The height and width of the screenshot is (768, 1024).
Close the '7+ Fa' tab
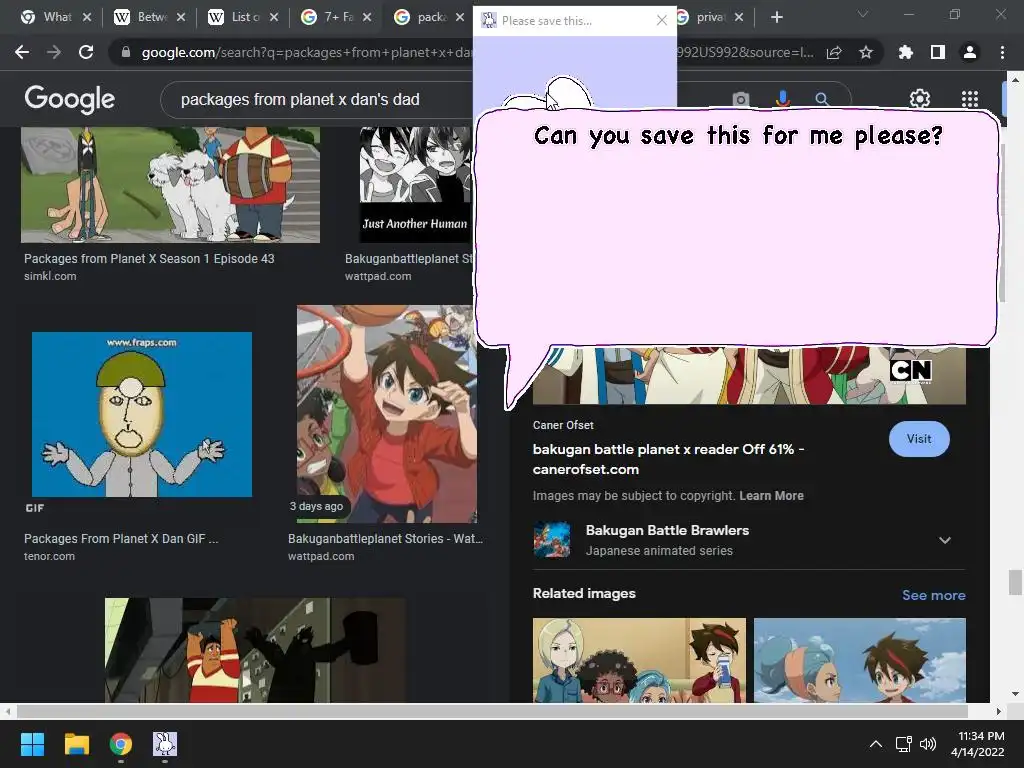[x=368, y=17]
